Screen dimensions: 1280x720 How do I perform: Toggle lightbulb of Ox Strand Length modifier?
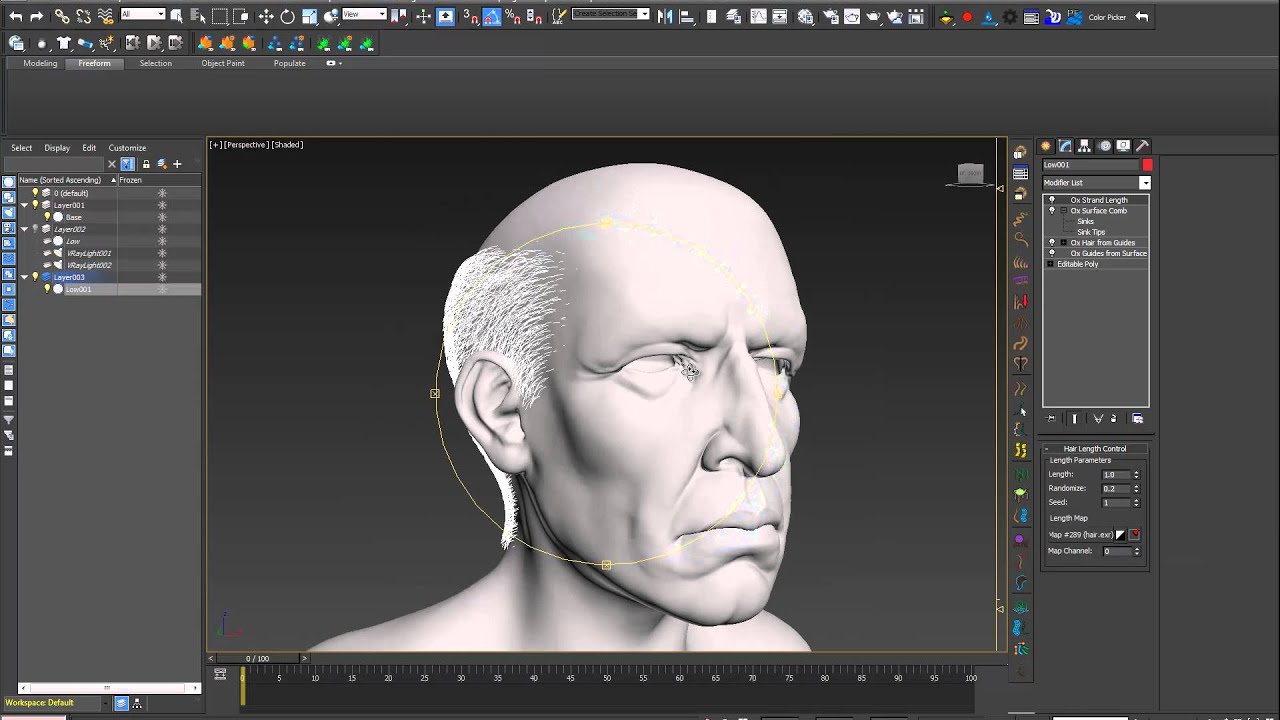1052,200
